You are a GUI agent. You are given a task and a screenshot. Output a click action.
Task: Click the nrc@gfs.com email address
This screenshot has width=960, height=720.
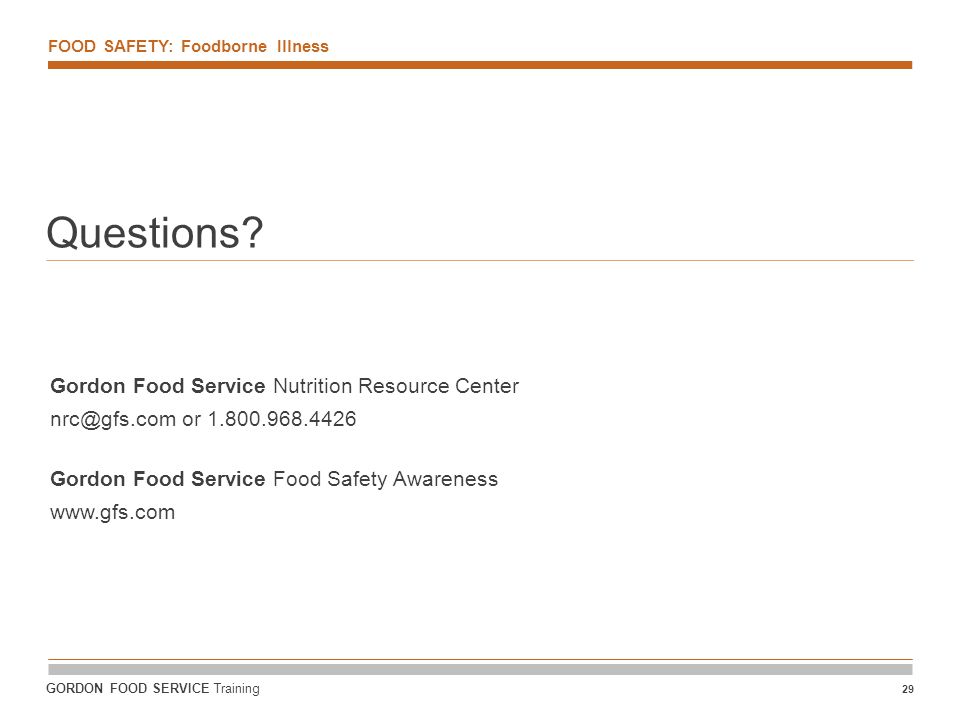tap(113, 420)
